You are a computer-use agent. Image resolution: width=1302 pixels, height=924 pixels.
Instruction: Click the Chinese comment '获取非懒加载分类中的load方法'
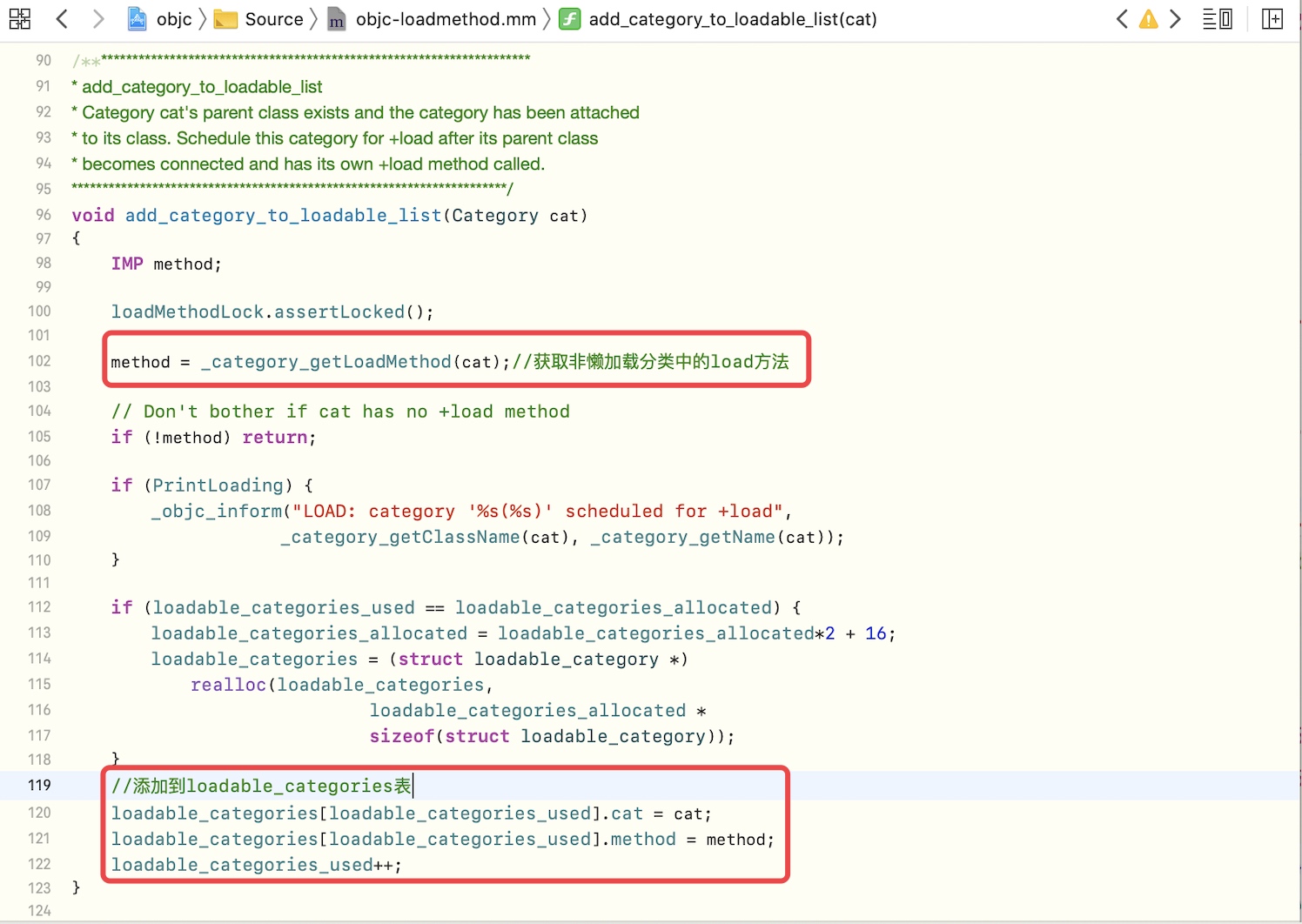pos(661,361)
